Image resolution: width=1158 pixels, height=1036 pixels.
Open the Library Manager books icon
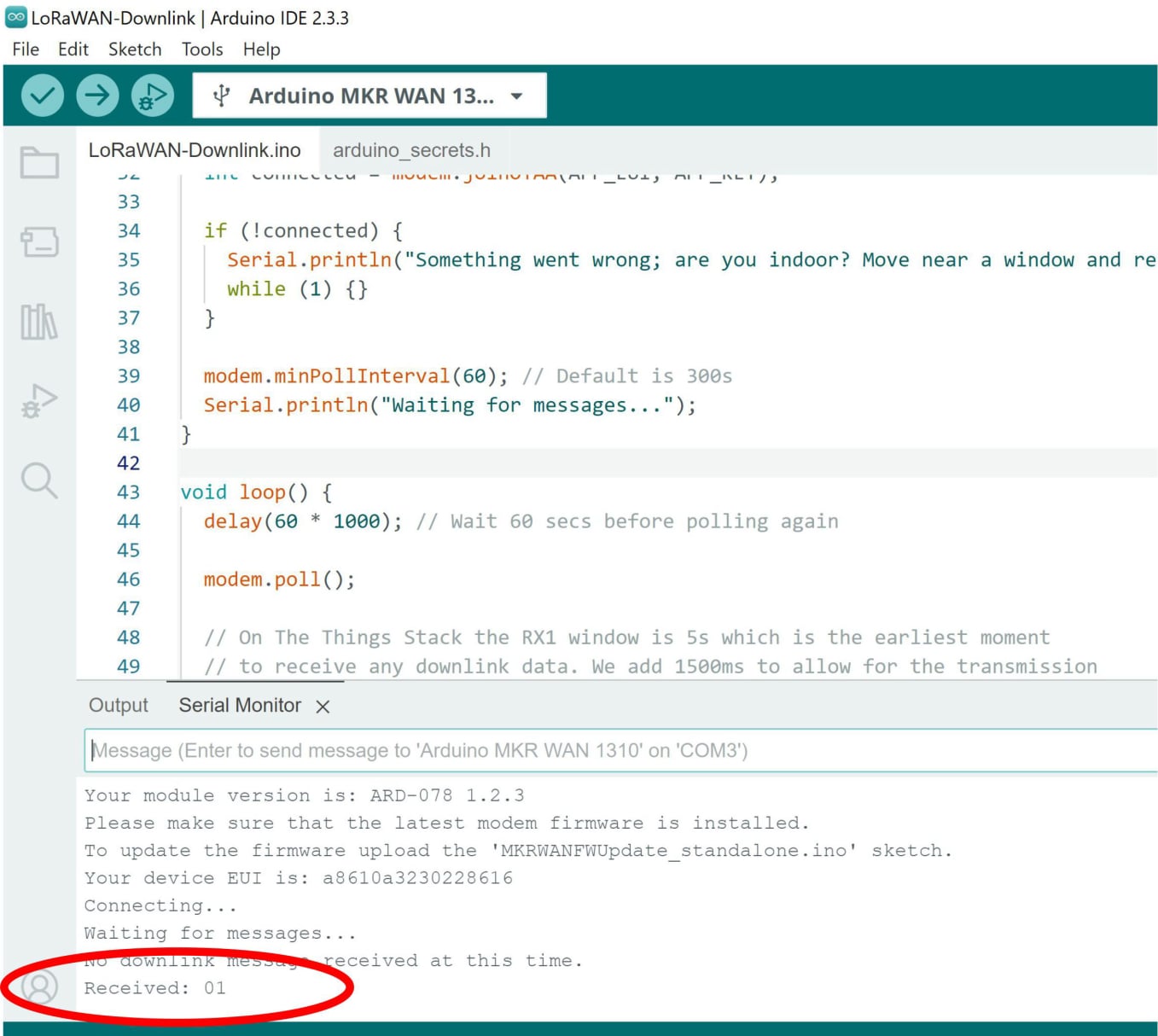39,322
